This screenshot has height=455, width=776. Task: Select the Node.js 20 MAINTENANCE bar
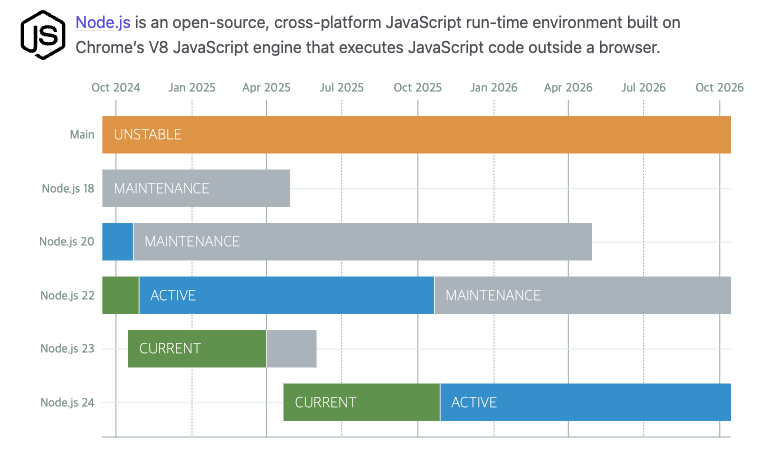click(363, 242)
